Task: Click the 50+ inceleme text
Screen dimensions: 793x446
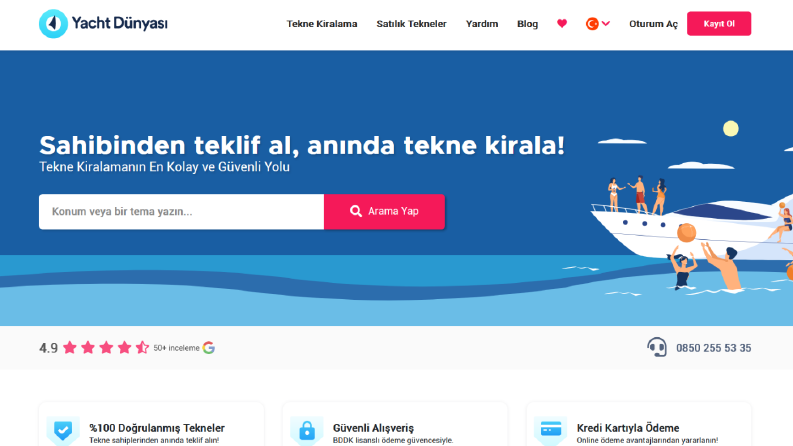Action: point(177,348)
